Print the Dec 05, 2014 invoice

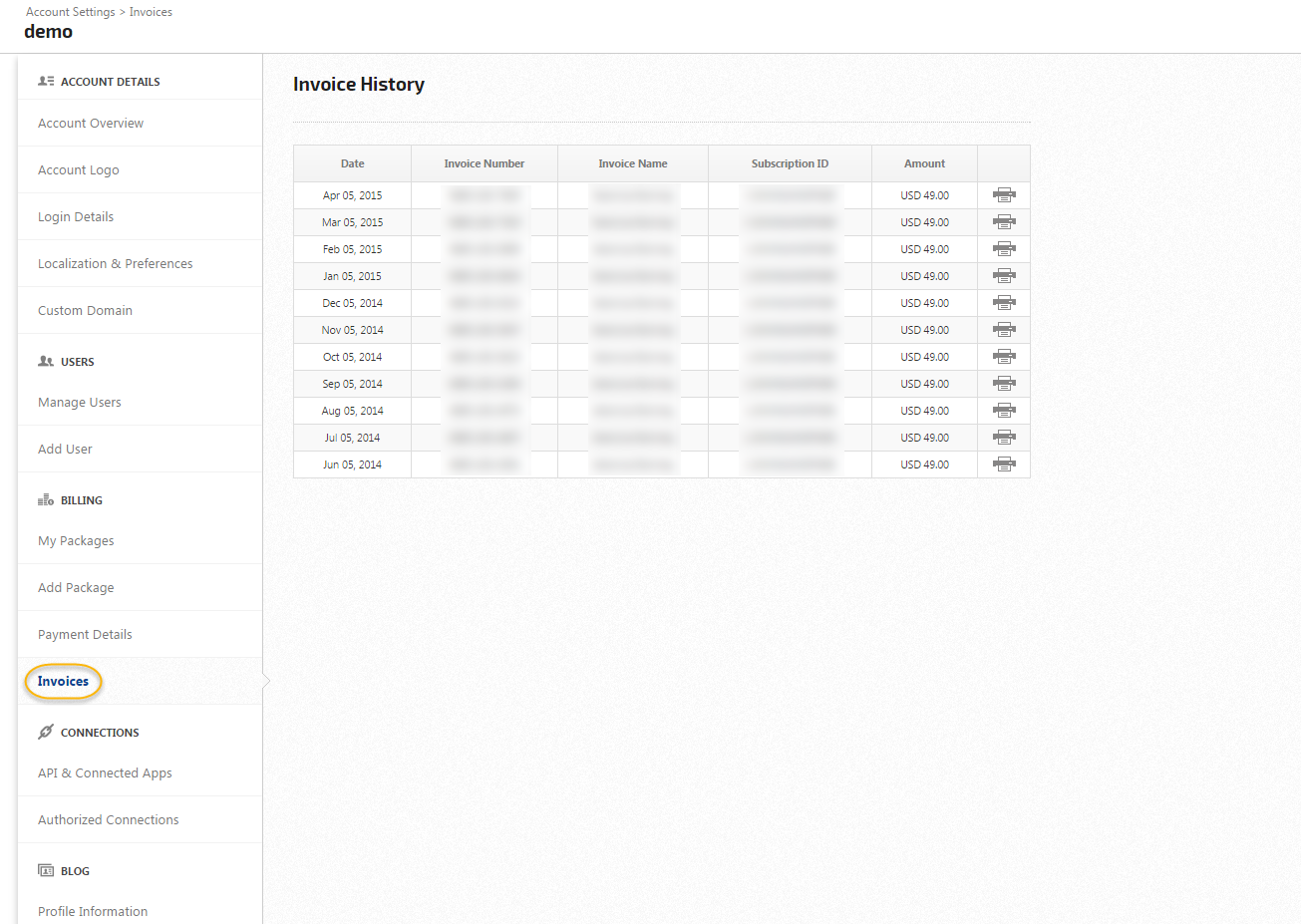click(x=1004, y=303)
